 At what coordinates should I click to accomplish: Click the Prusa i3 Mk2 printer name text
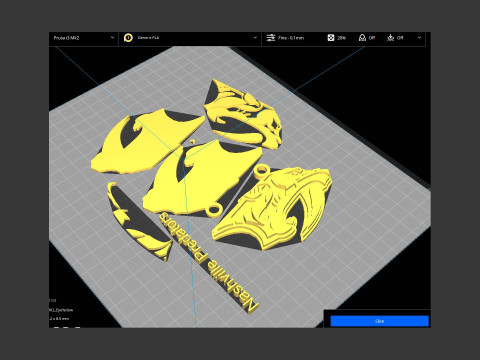67,38
